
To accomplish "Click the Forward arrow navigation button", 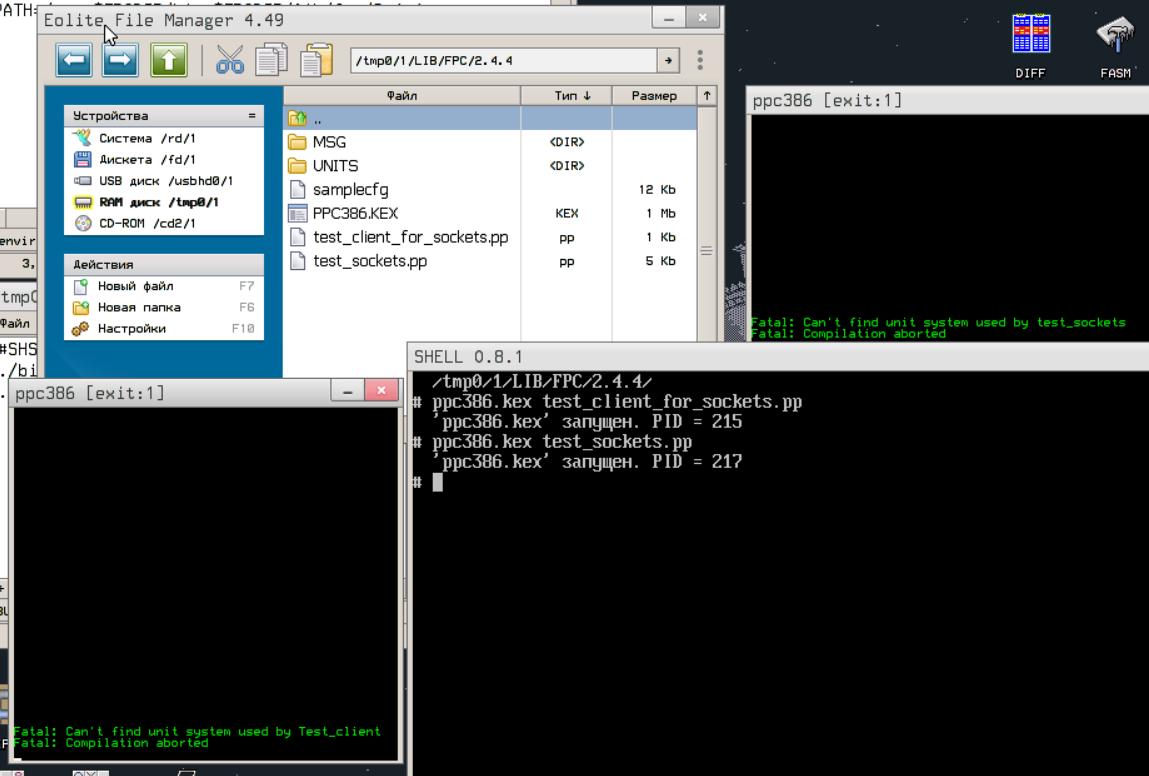I will (x=120, y=61).
